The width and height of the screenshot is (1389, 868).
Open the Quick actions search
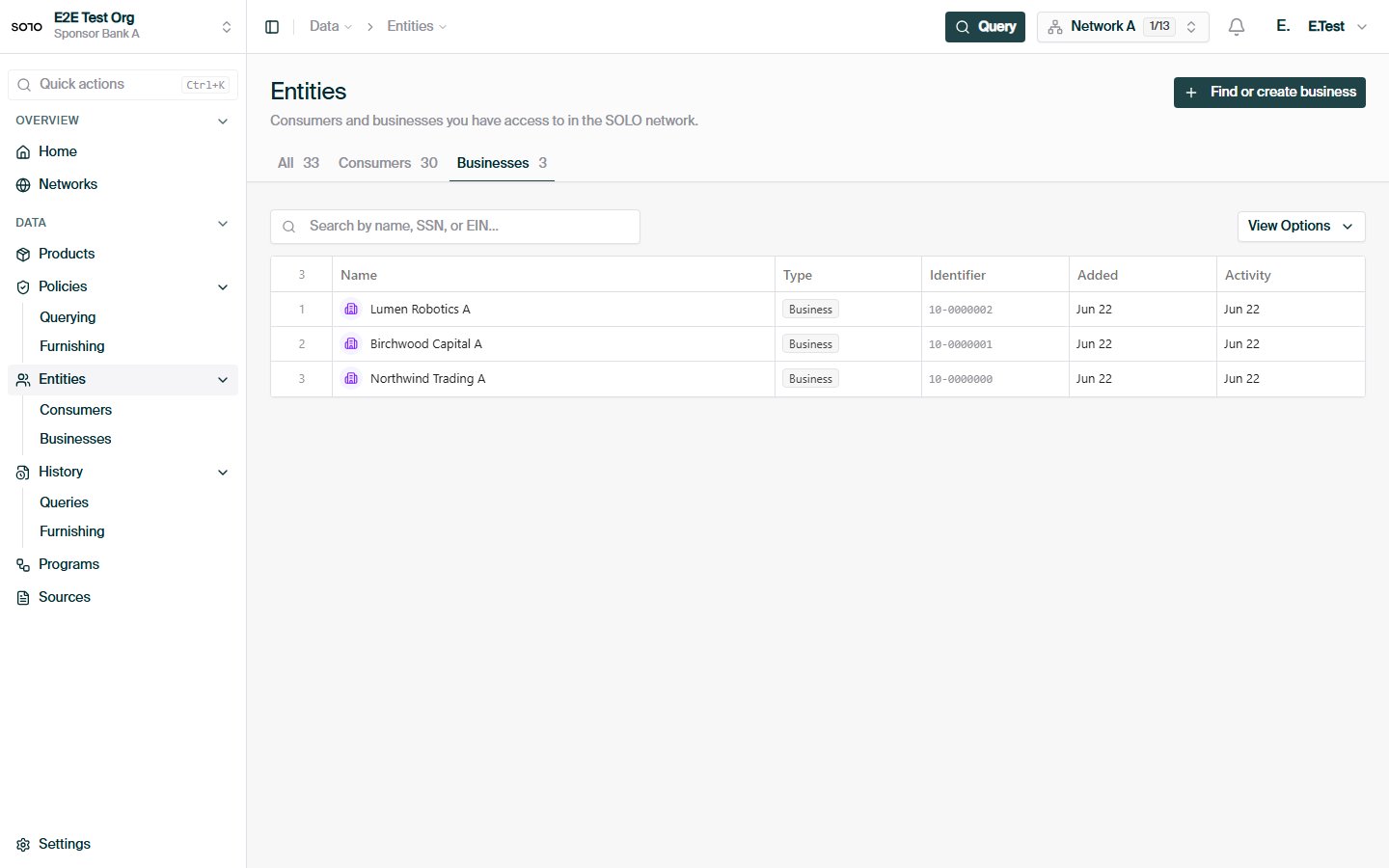tap(123, 85)
